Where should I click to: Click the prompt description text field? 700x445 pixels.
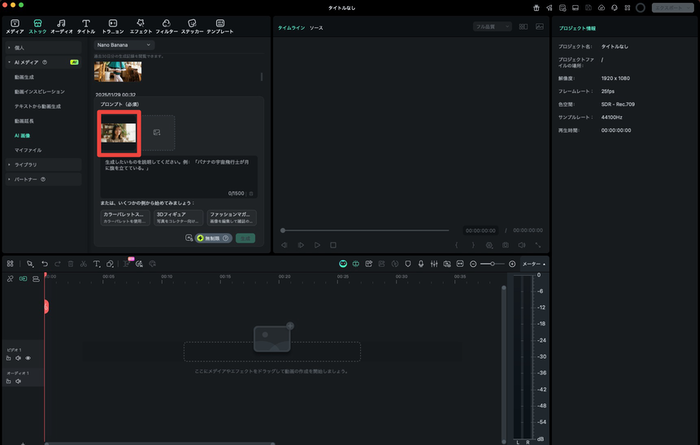click(177, 172)
